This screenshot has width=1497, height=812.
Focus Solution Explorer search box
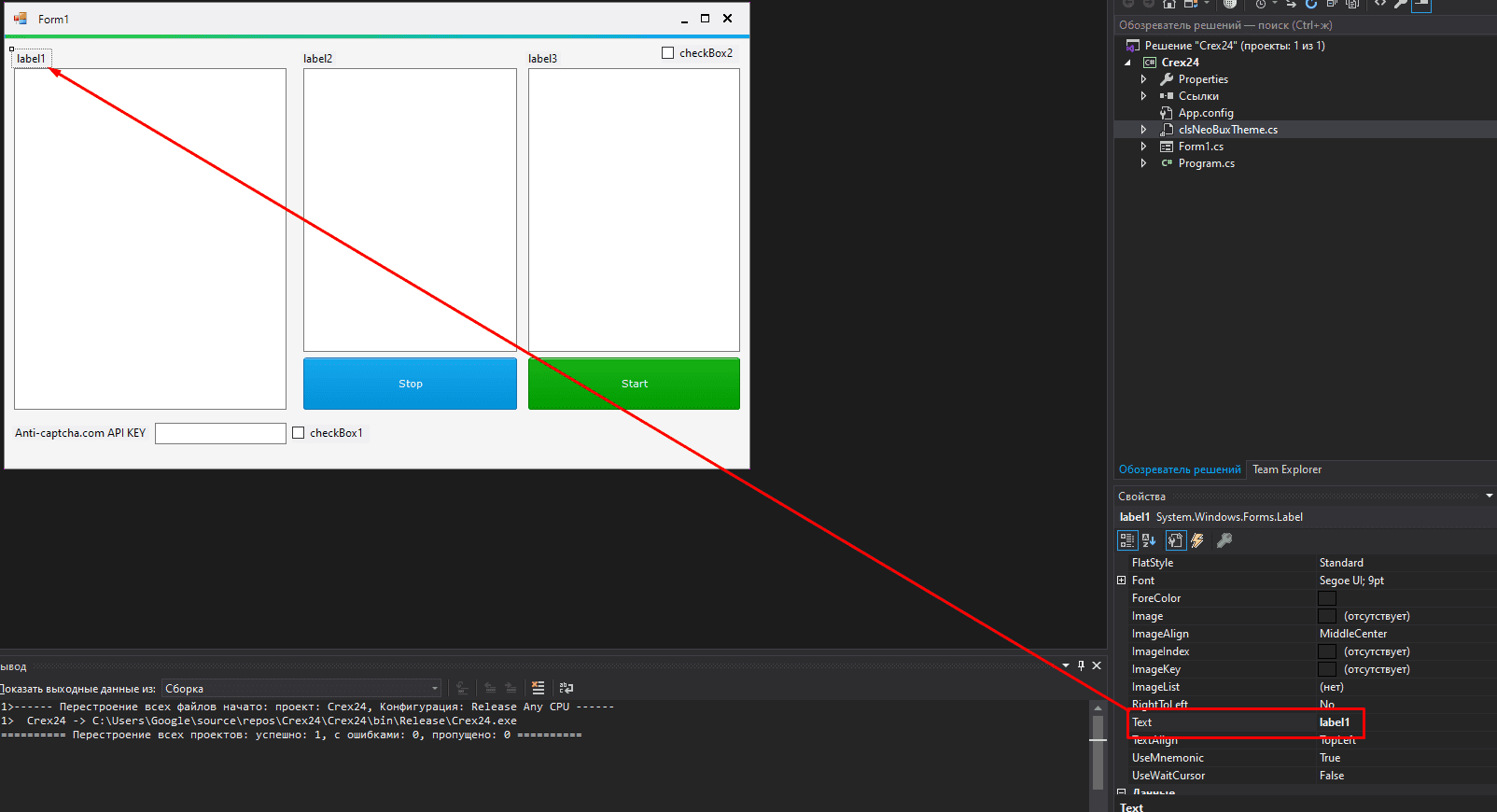point(1306,25)
